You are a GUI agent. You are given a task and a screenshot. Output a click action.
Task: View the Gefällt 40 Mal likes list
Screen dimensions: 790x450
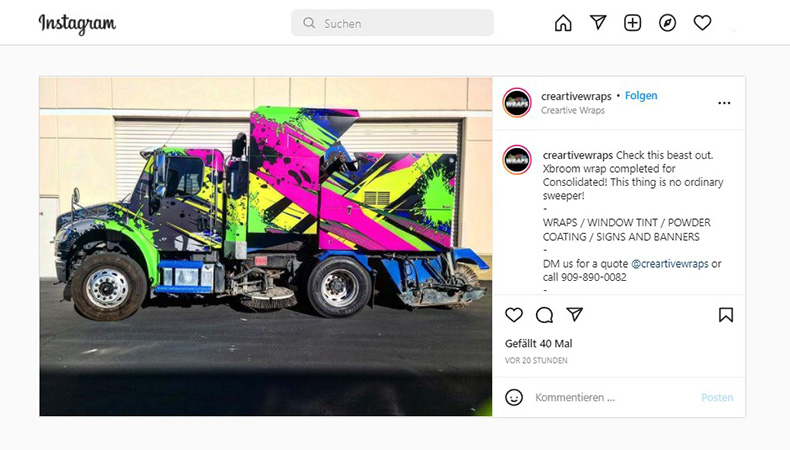(538, 344)
